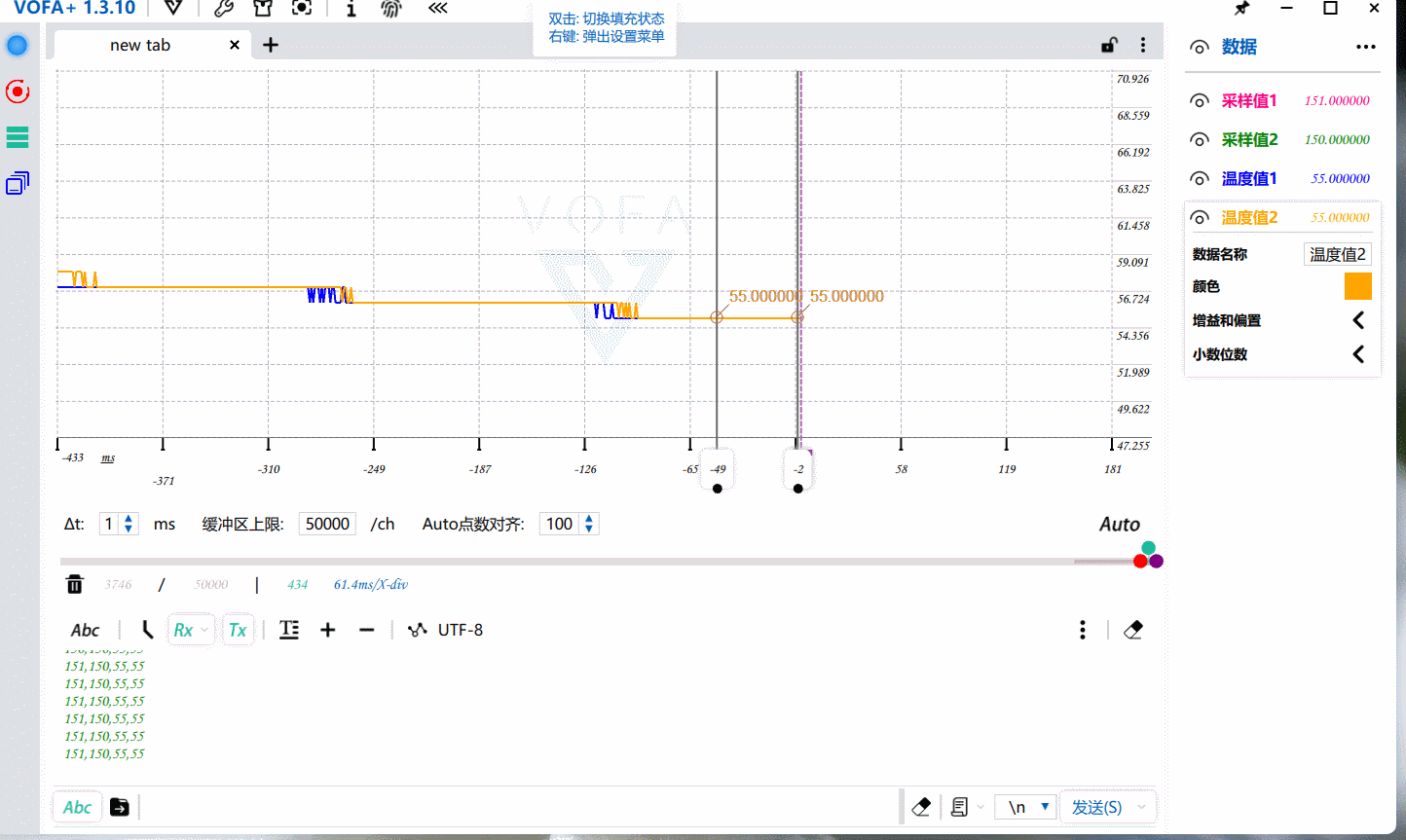The width and height of the screenshot is (1406, 840).
Task: Add a new tab with plus button
Action: click(x=271, y=45)
